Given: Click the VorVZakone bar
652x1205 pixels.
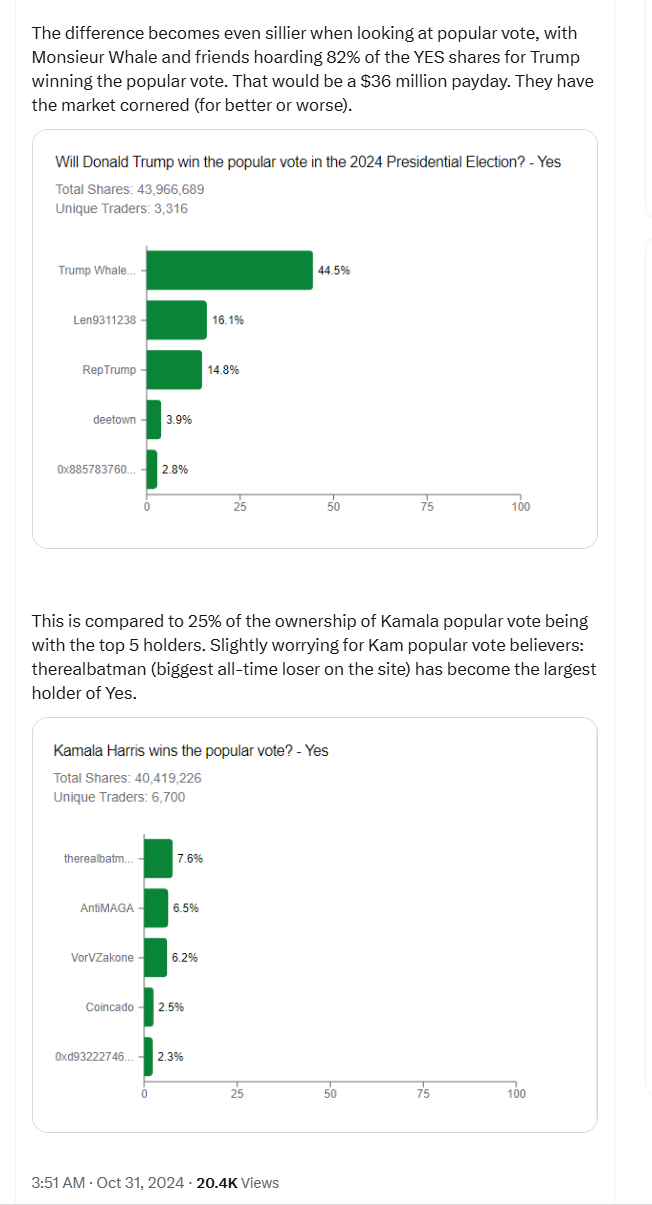Looking at the screenshot, I should click(155, 957).
